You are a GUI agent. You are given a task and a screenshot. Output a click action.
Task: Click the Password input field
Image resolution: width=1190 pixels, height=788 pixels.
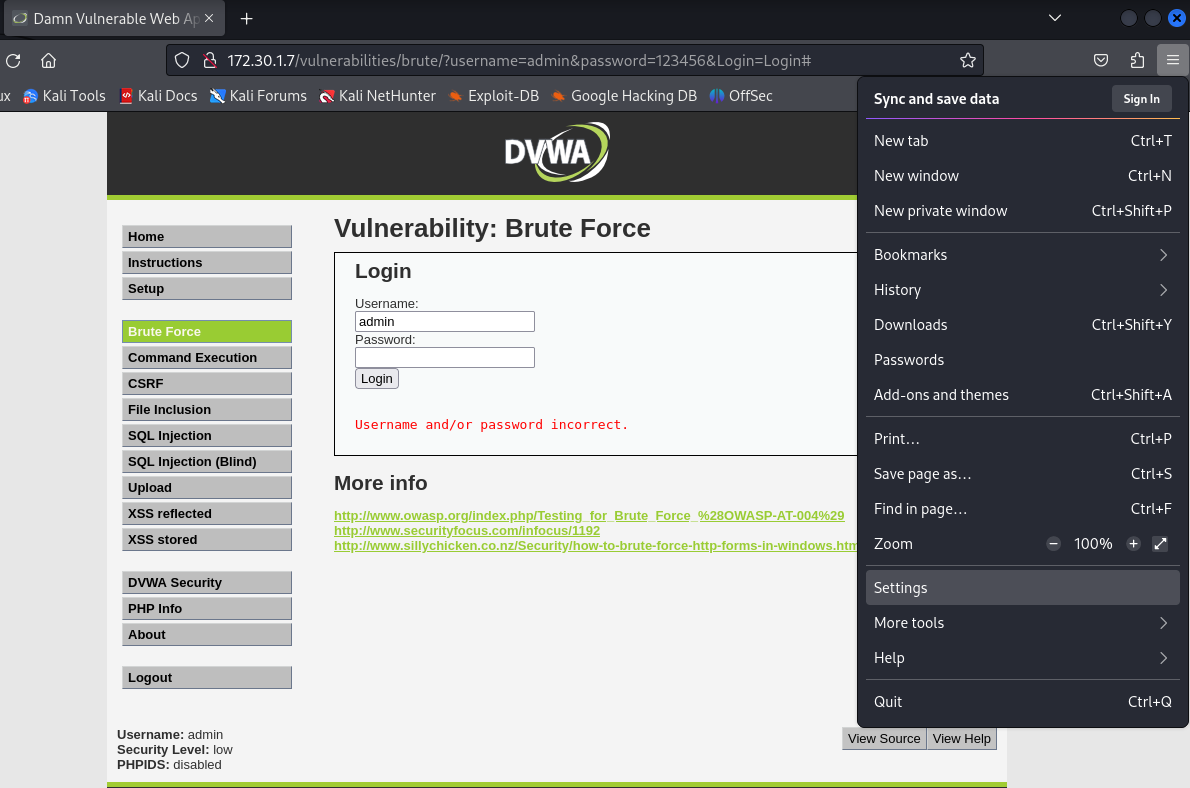coord(445,357)
